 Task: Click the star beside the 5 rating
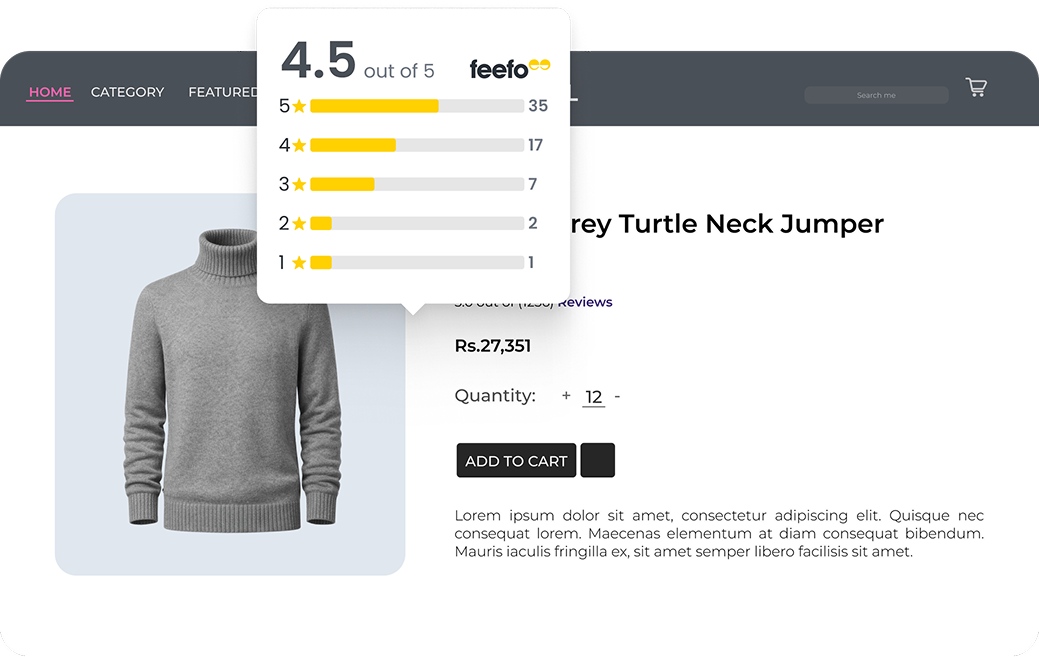pyautogui.click(x=299, y=106)
